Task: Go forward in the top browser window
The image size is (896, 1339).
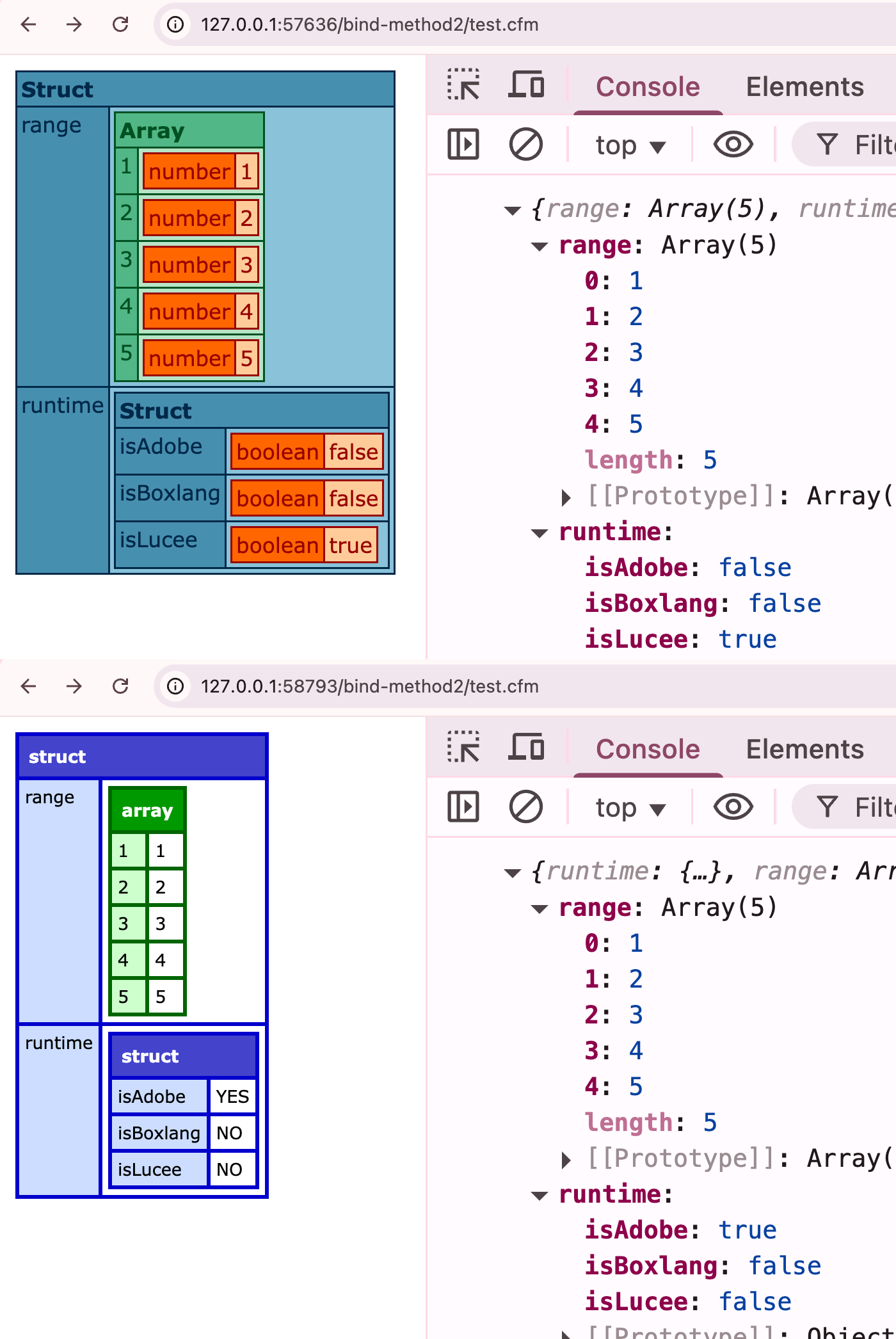Action: click(74, 24)
